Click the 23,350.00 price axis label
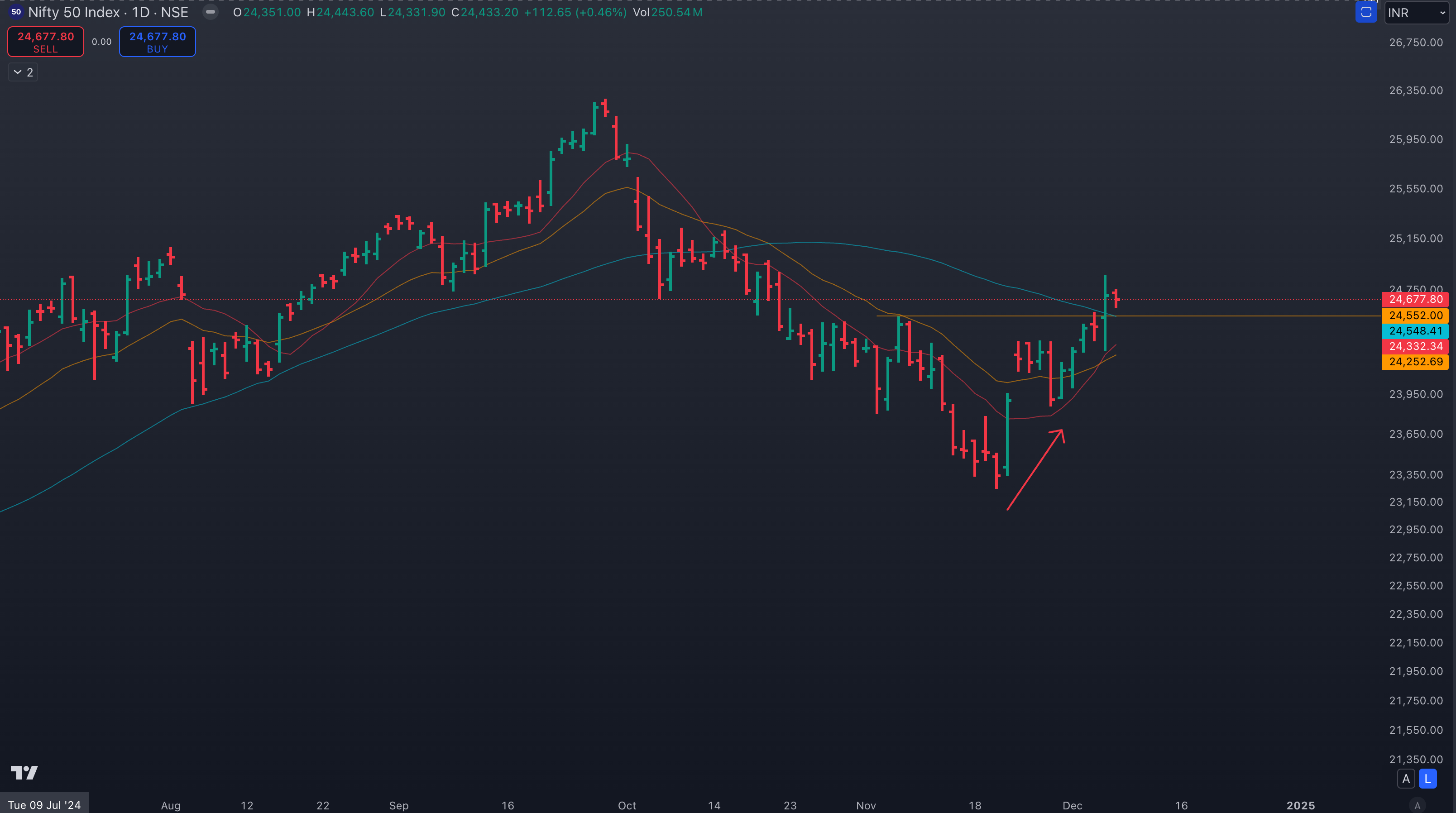Screen dimensions: 1456x813 [1416, 474]
